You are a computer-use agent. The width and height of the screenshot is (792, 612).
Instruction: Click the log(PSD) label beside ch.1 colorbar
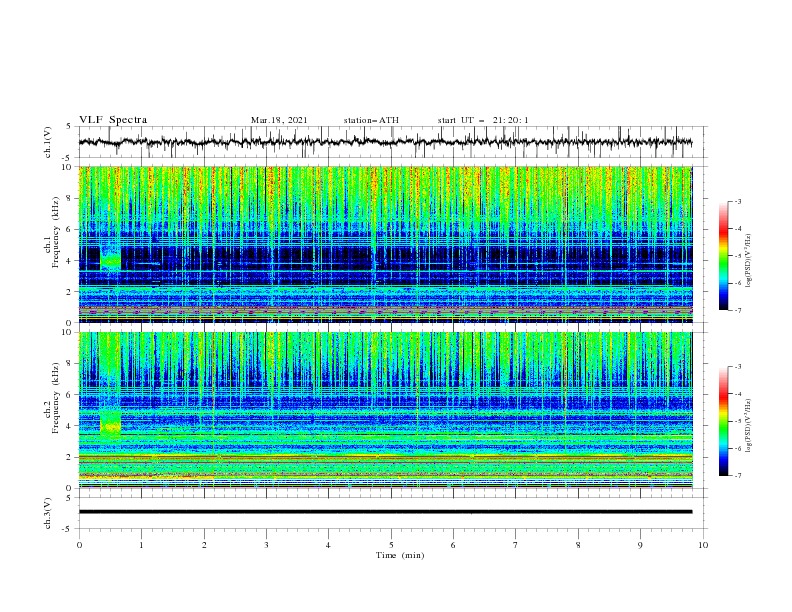(749, 262)
